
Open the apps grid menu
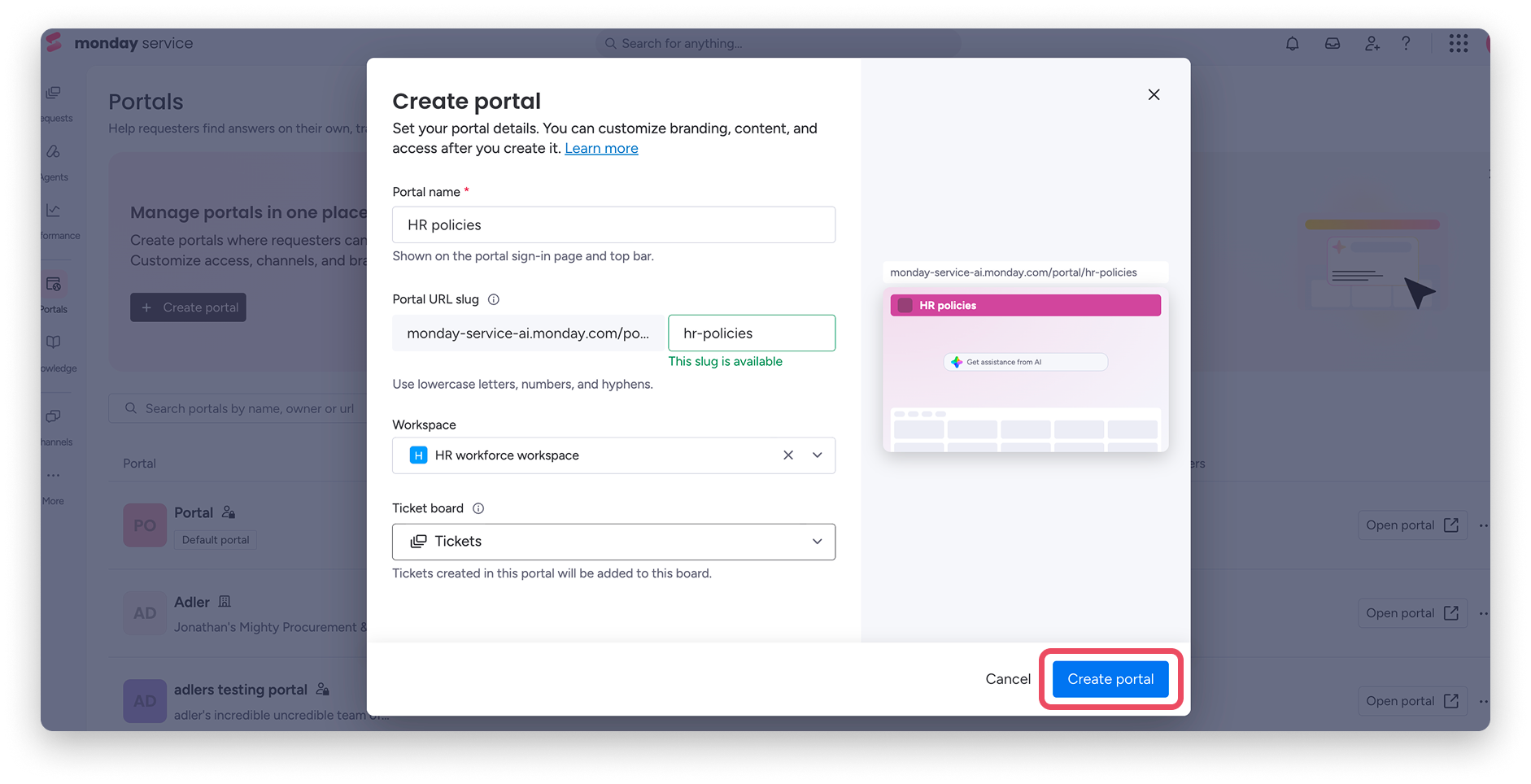coord(1458,43)
